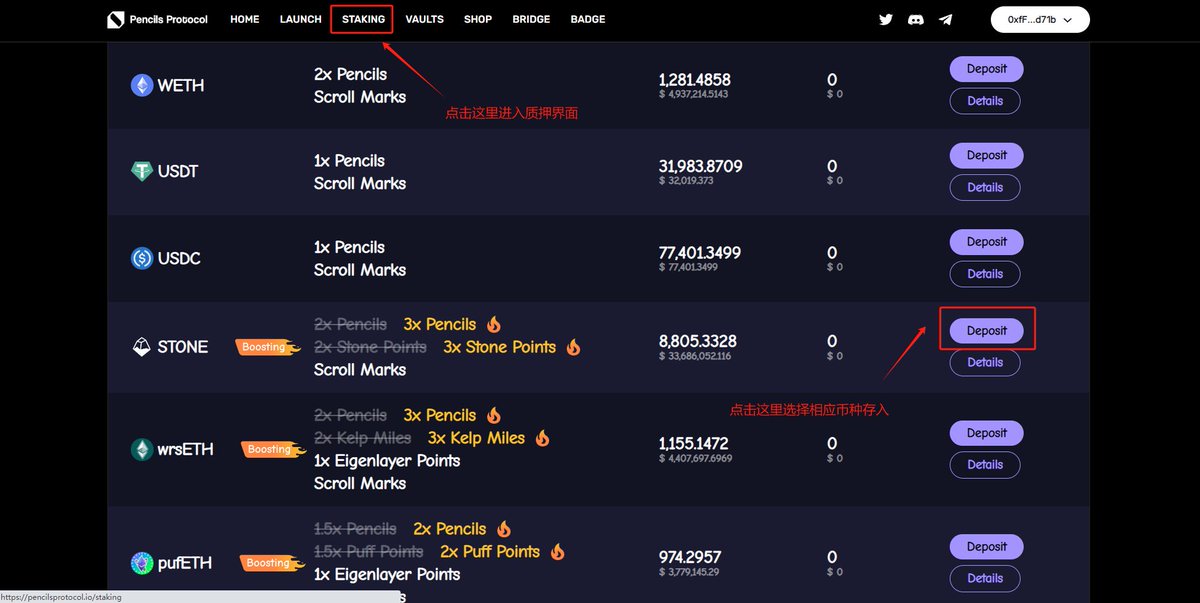The image size is (1200, 603).
Task: Click the WETH token icon
Action: (142, 85)
